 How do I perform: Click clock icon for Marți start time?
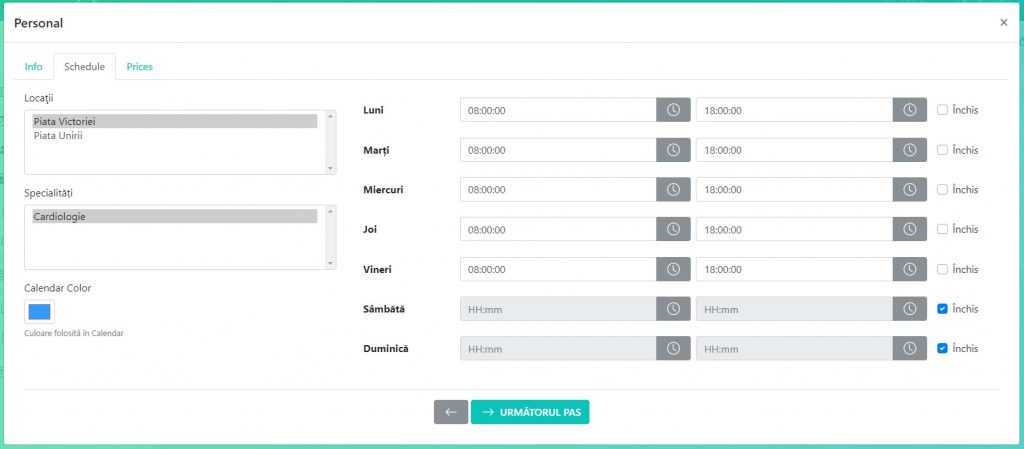coord(673,150)
